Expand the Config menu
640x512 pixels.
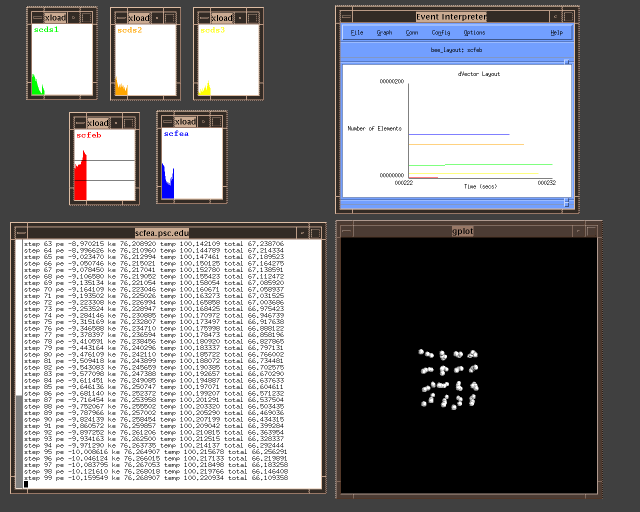(441, 33)
